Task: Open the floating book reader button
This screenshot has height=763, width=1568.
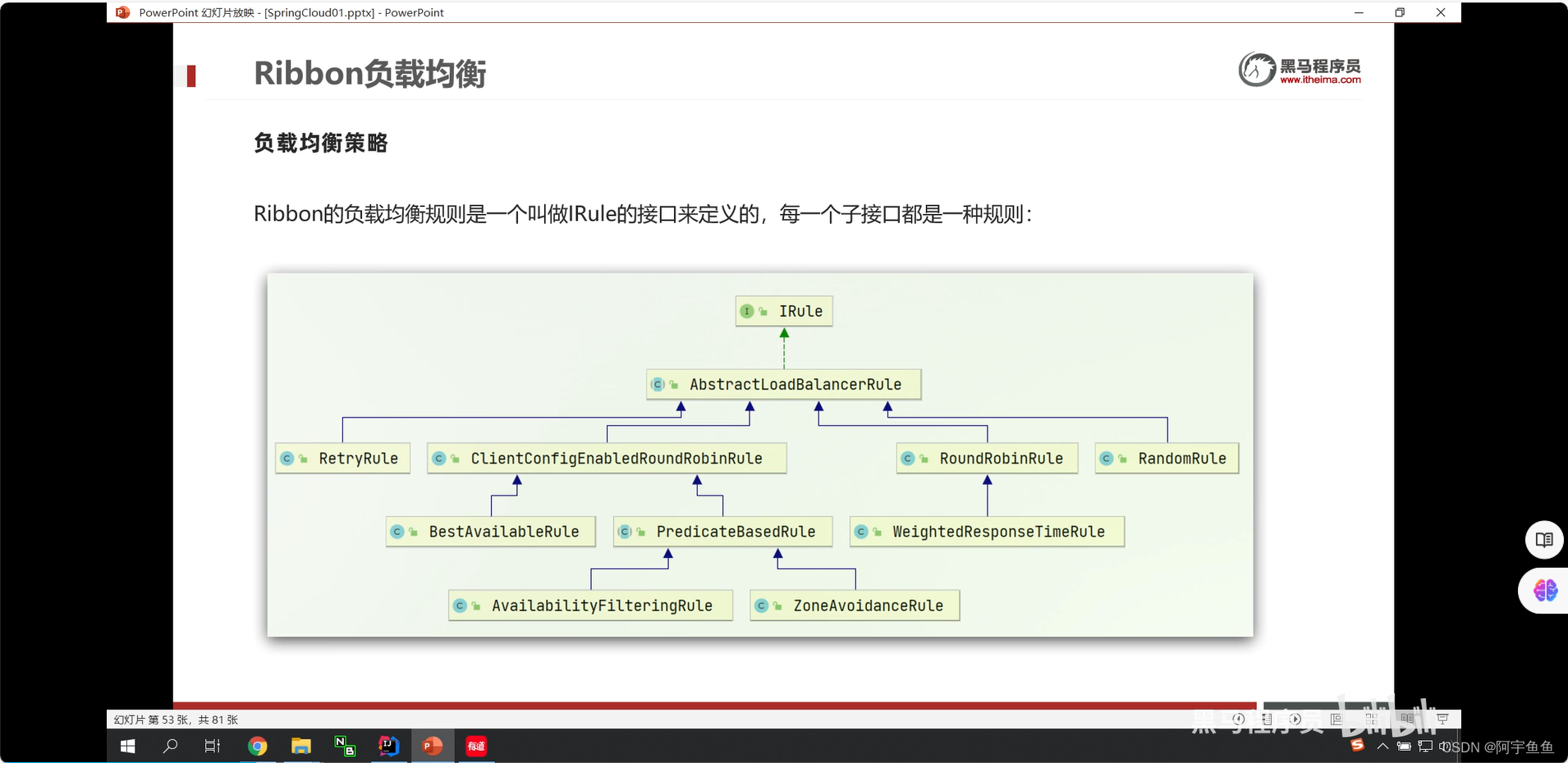Action: pos(1544,540)
